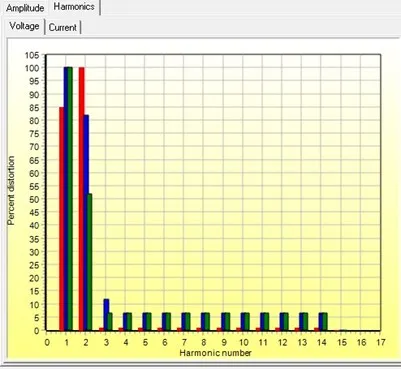This screenshot has width=401, height=369.
Task: Switch to the Amplitude tab
Action: [25, 8]
